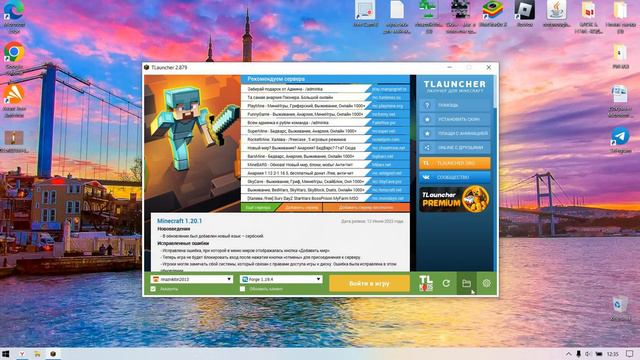The height and width of the screenshot is (360, 640).
Task: Click the orange add server button
Action: pyautogui.click(x=301, y=208)
